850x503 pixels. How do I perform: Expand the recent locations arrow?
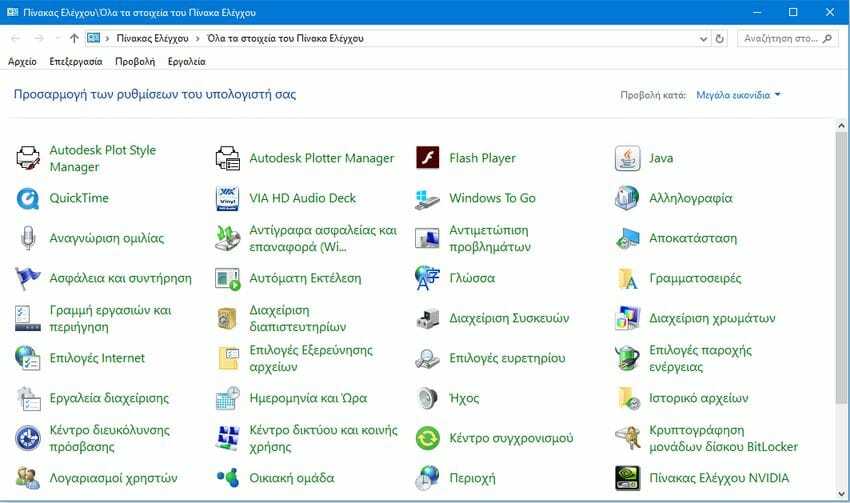[57, 38]
